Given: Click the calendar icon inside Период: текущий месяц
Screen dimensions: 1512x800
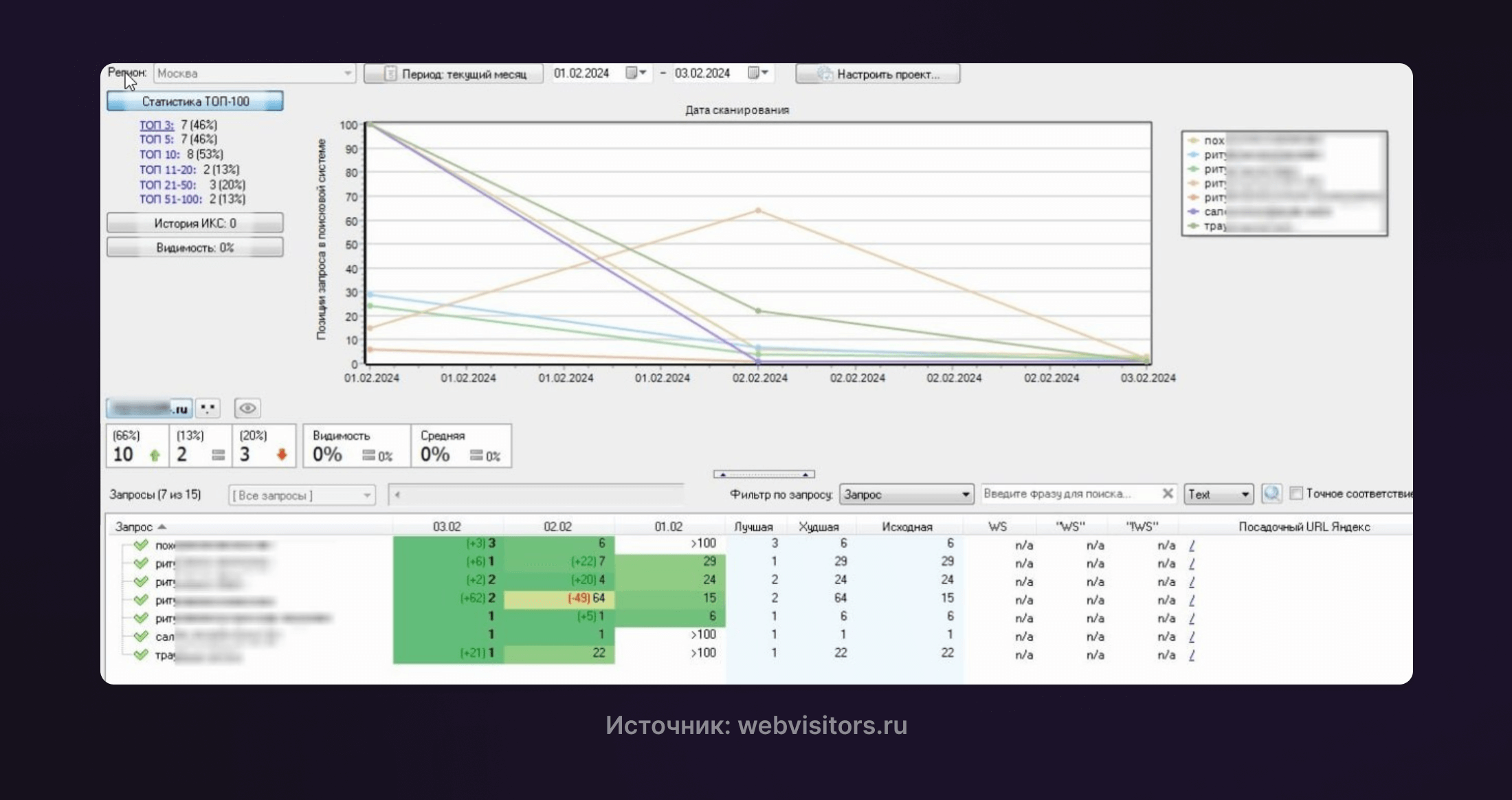Looking at the screenshot, I should 390,74.
